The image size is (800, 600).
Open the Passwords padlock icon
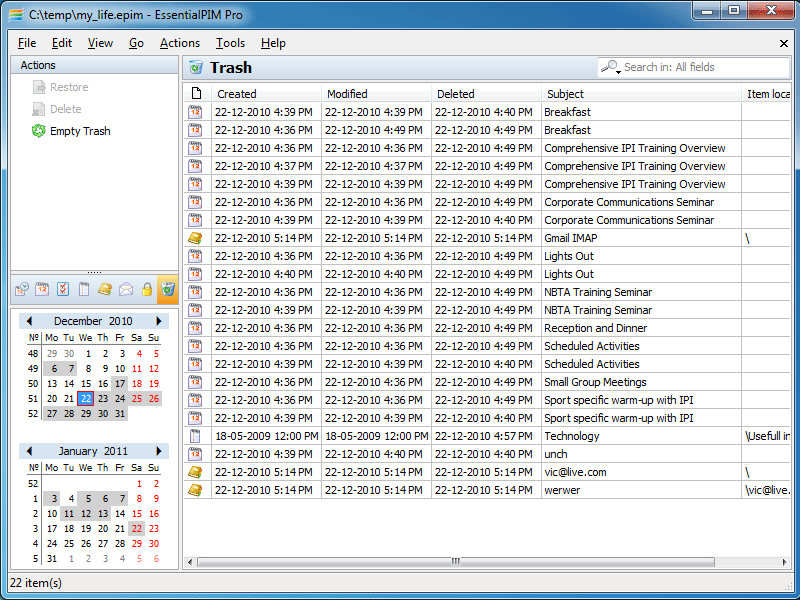coord(147,290)
